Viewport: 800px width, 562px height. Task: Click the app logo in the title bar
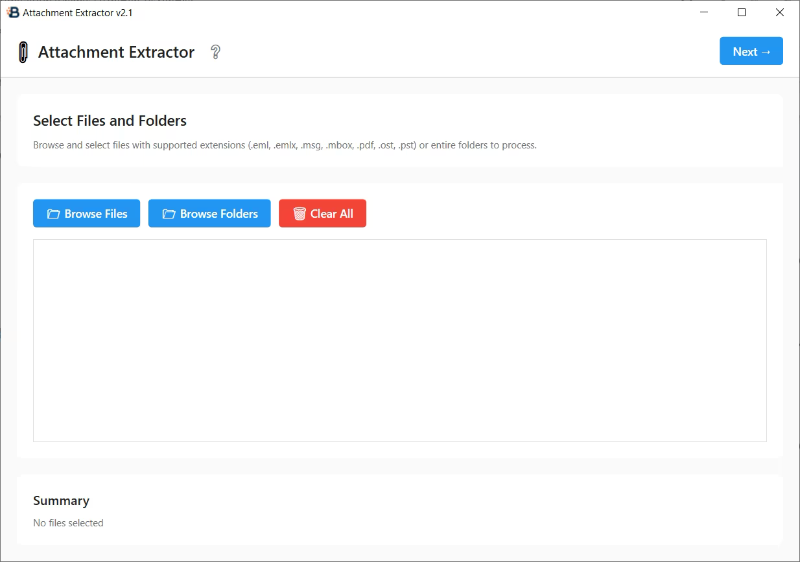point(13,12)
